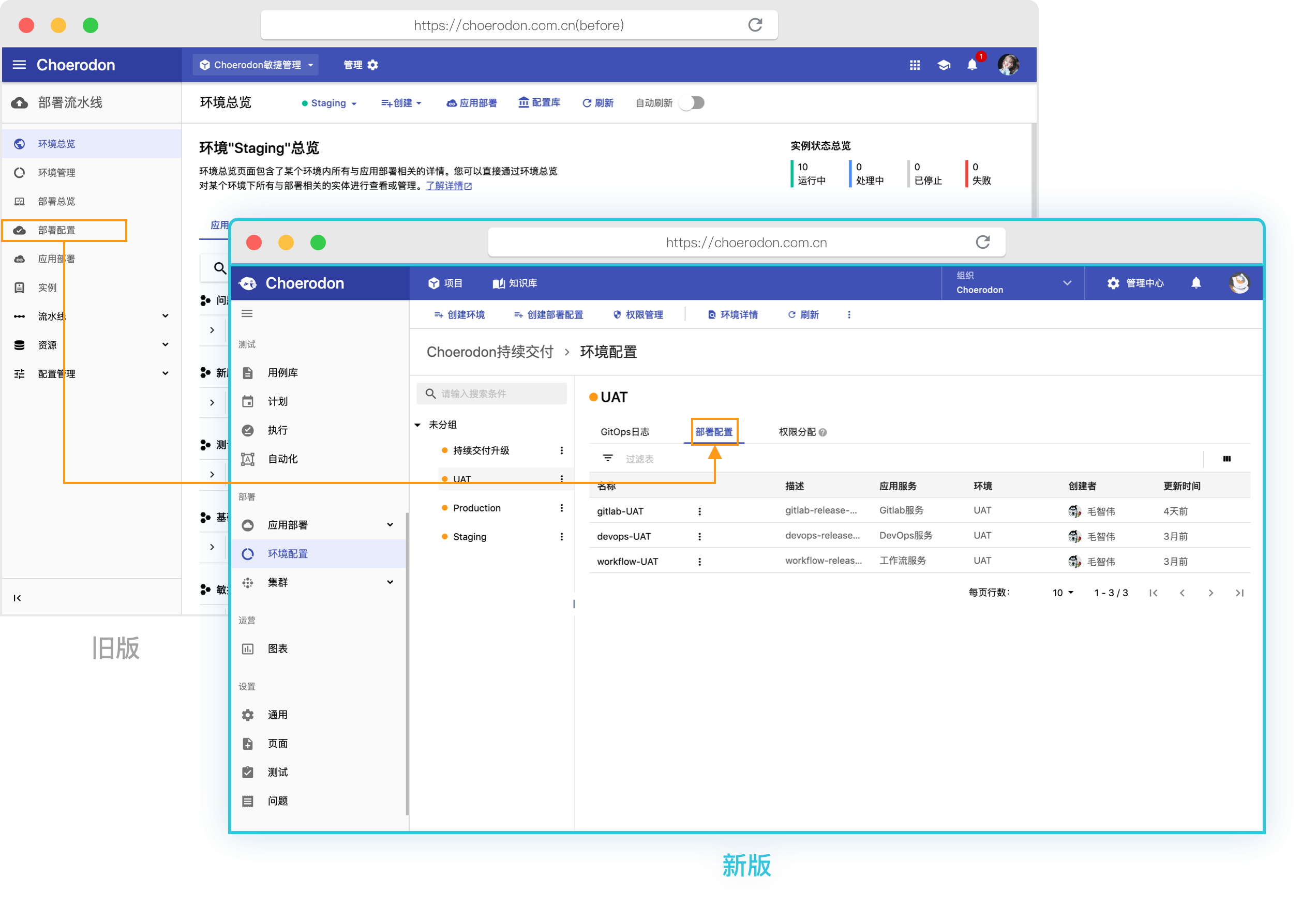Select 部署配置 in old sidebar
This screenshot has width=1316, height=906.
(x=64, y=230)
